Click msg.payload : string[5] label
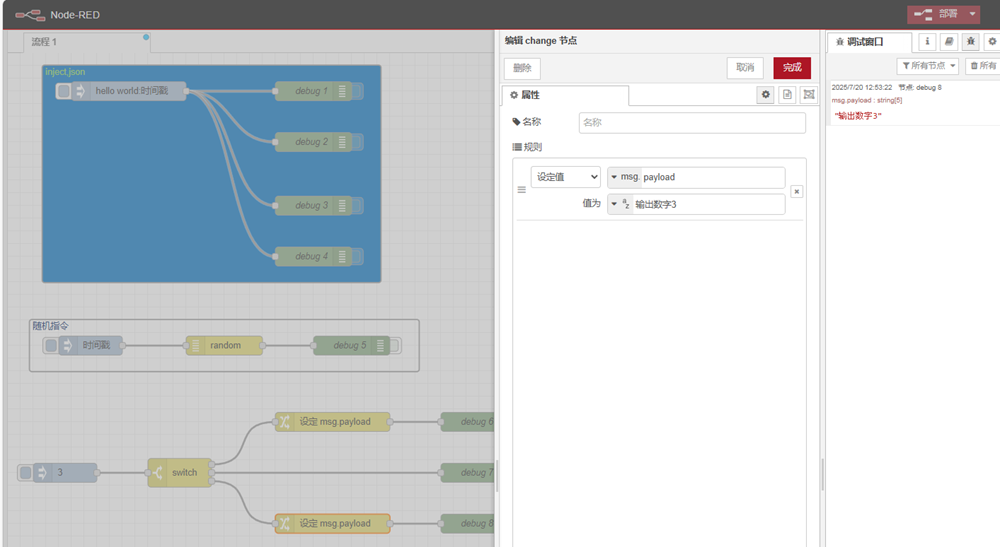The height and width of the screenshot is (547, 1000). tap(867, 100)
